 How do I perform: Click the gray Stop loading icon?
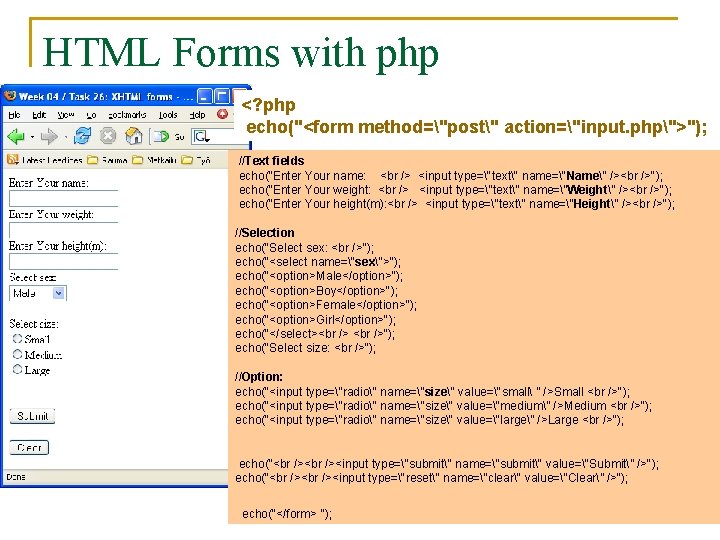tap(108, 136)
